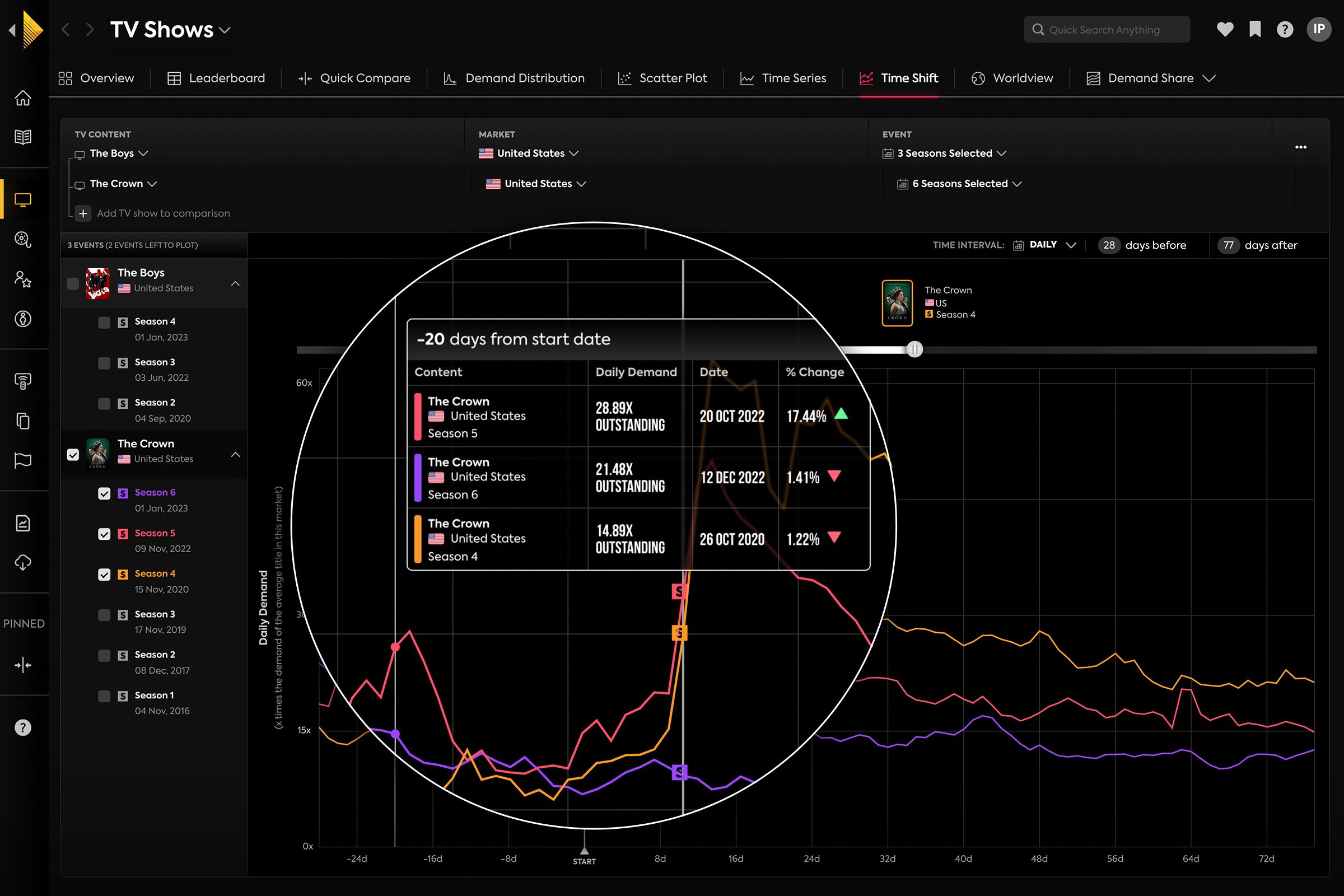1344x896 pixels.
Task: Switch to the Overview tab
Action: (96, 78)
